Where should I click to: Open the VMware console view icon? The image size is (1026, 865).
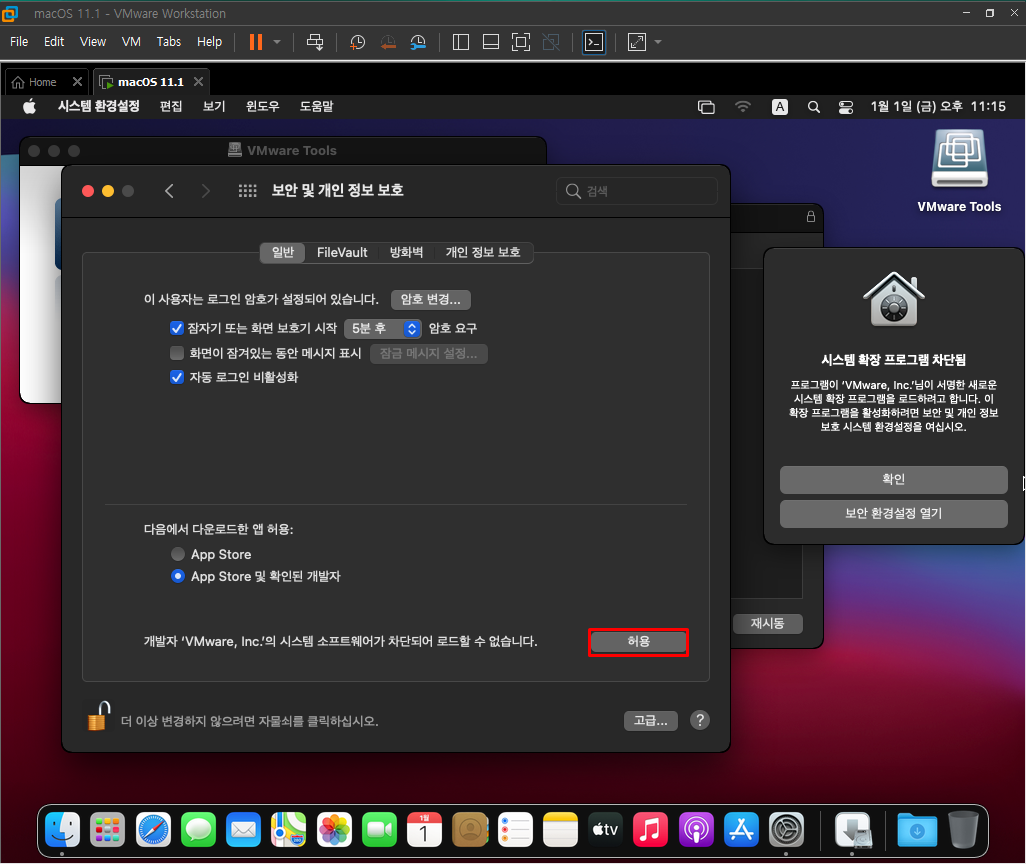(x=593, y=43)
